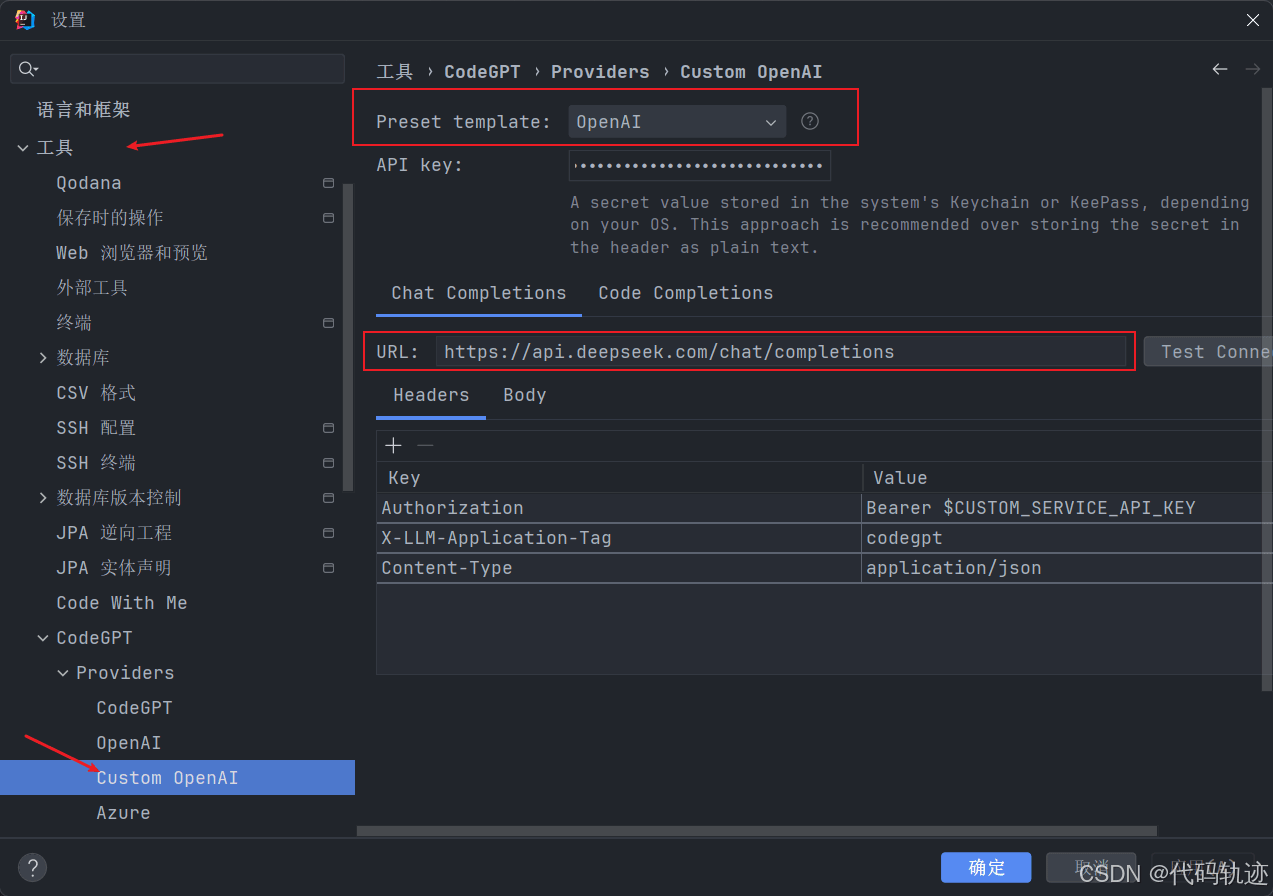The height and width of the screenshot is (896, 1273).
Task: Click the forward arrow navigation icon
Action: click(1252, 69)
